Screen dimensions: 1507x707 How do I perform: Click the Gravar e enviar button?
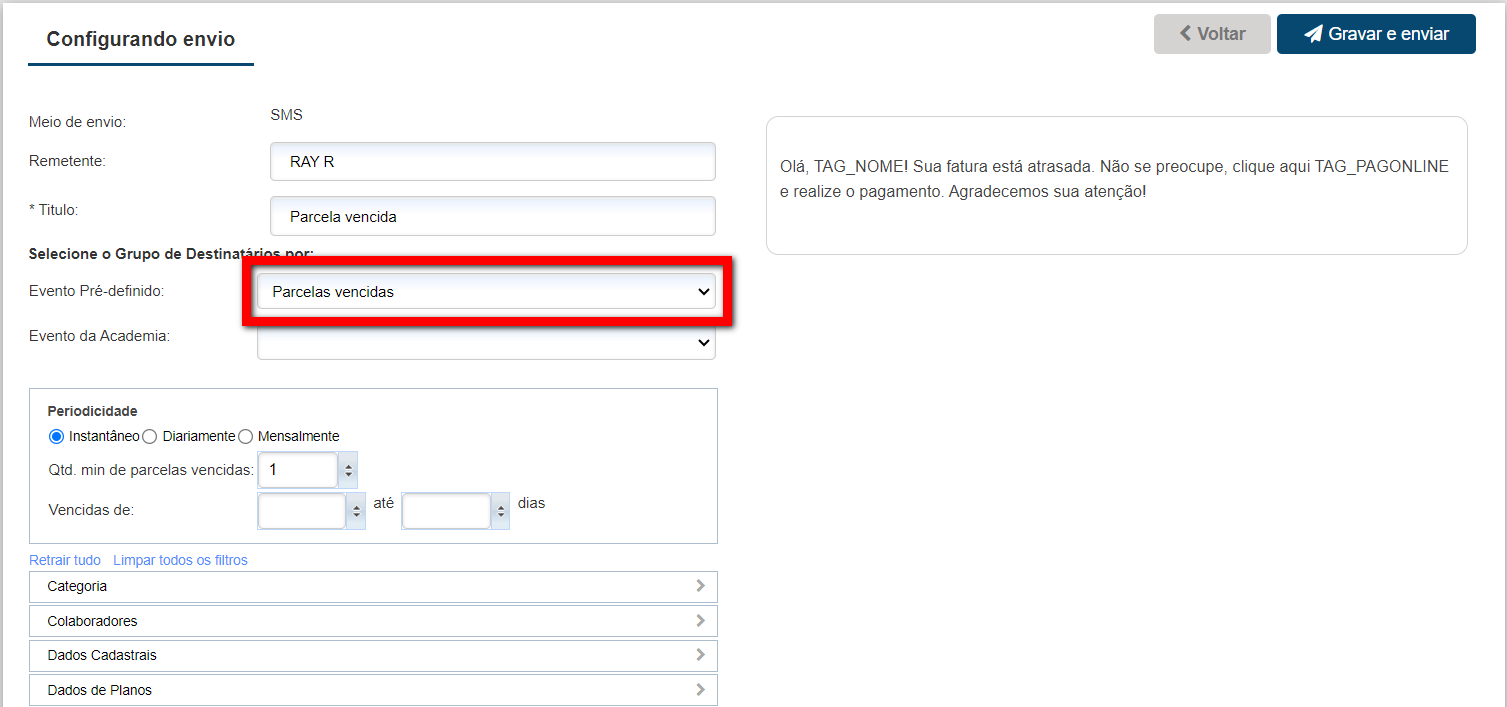(1375, 34)
